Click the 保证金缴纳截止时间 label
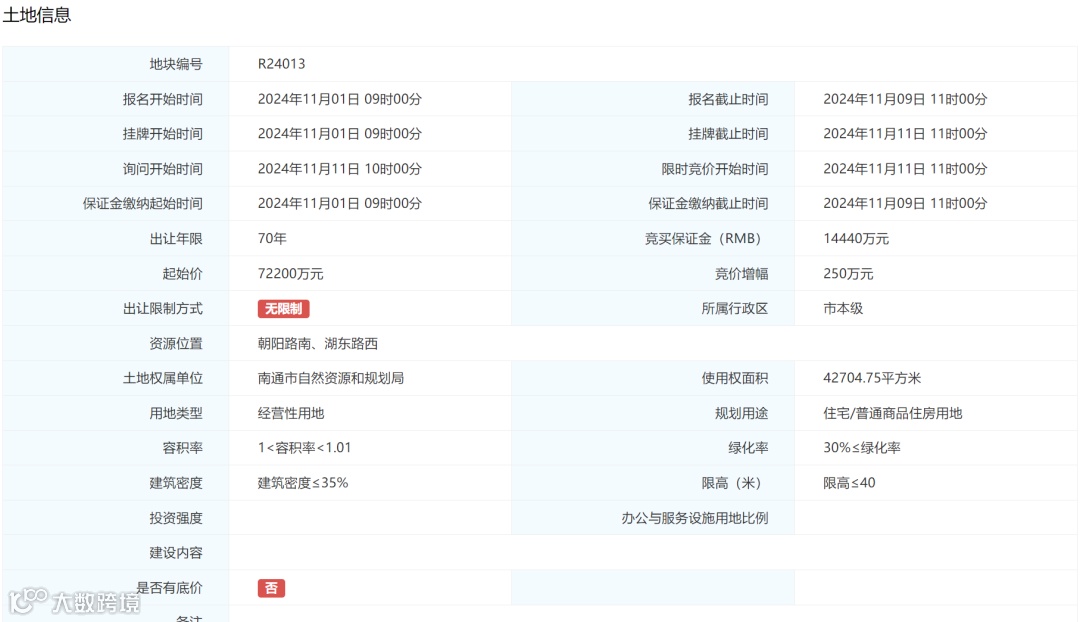 (x=708, y=203)
